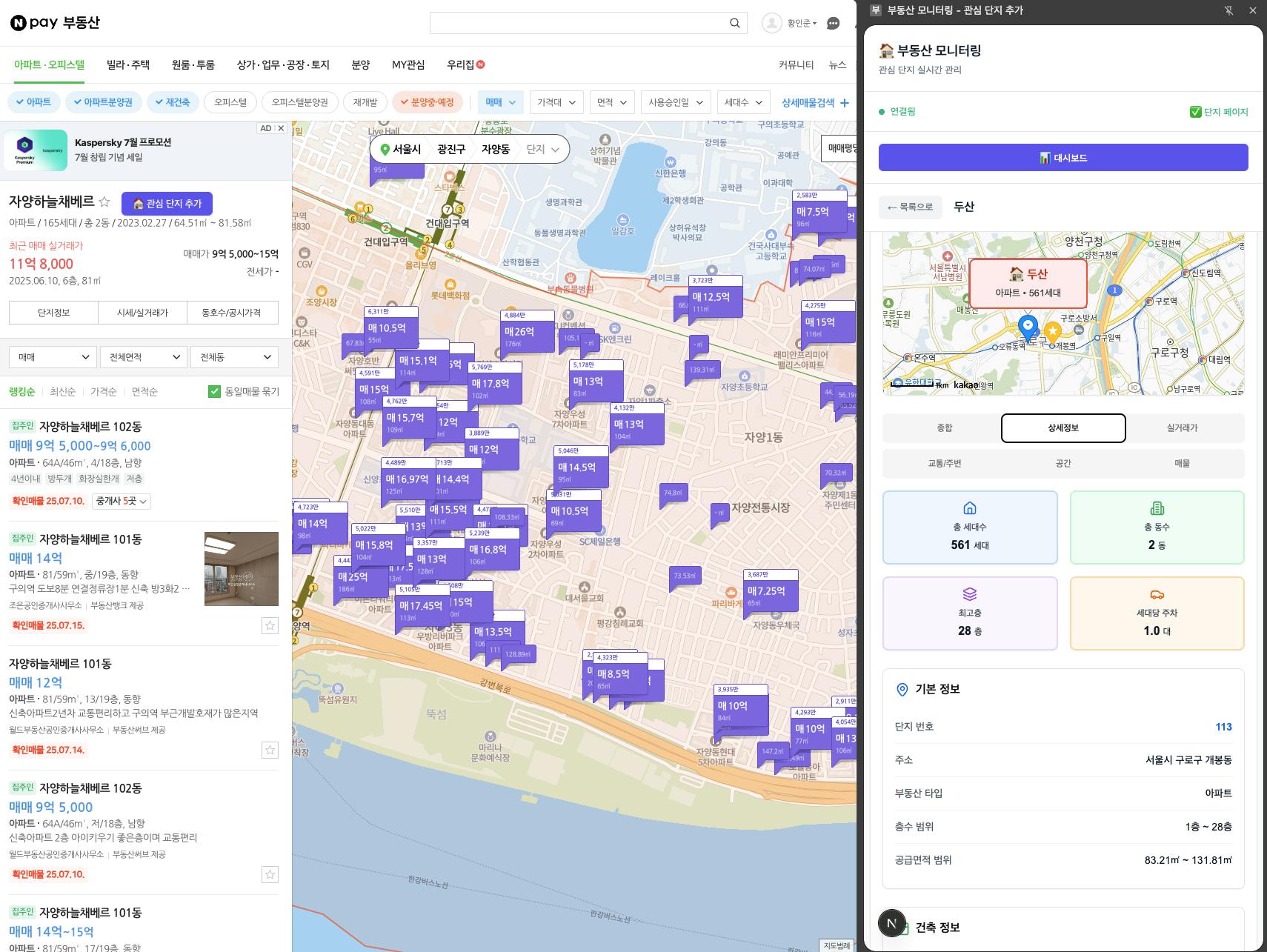
Task: Go back with 목록으로 button
Action: coord(910,207)
